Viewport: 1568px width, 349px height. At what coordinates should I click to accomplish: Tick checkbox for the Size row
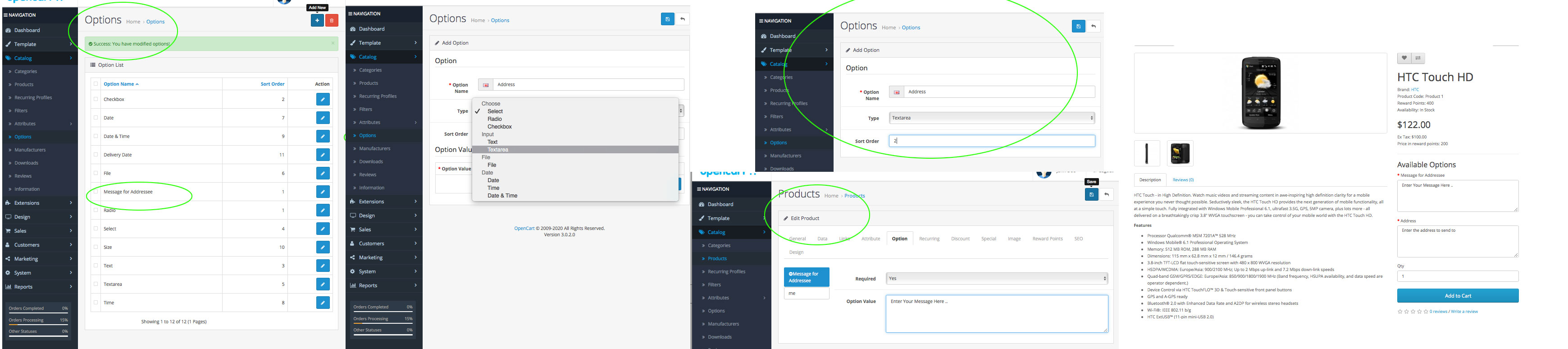tap(96, 247)
